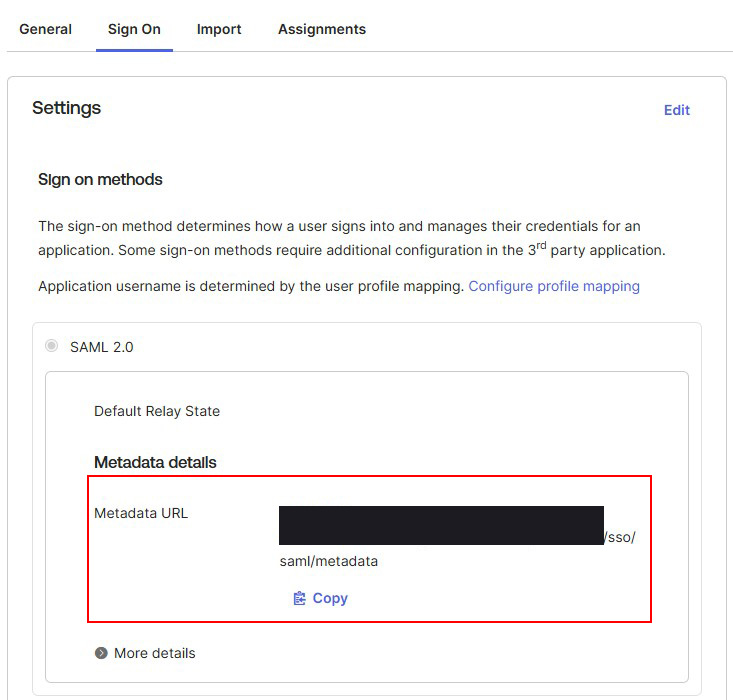This screenshot has width=733, height=700.
Task: Go to the Import tab
Action: pos(219,29)
